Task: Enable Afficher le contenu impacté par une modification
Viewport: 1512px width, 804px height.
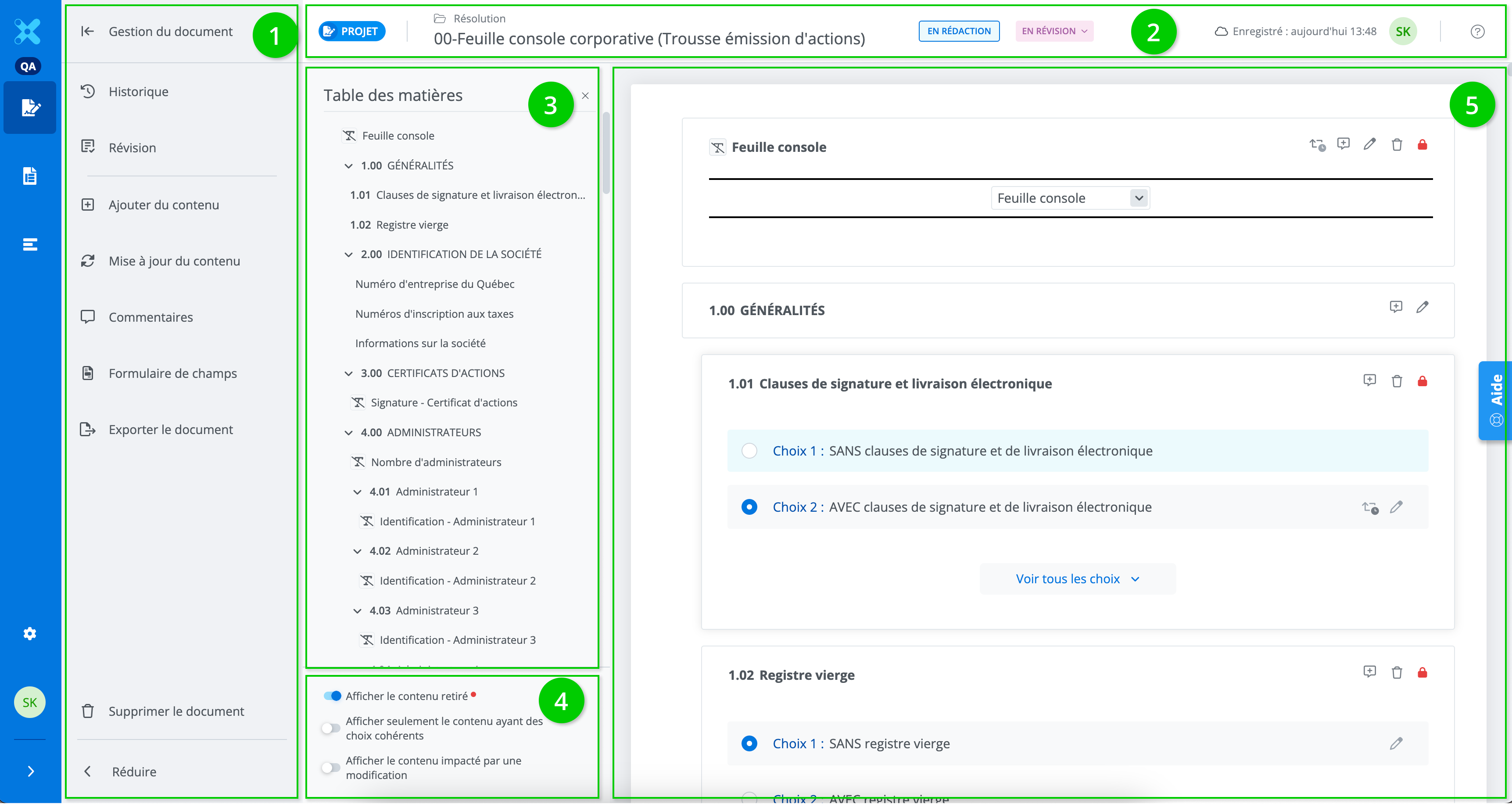Action: pyautogui.click(x=331, y=768)
